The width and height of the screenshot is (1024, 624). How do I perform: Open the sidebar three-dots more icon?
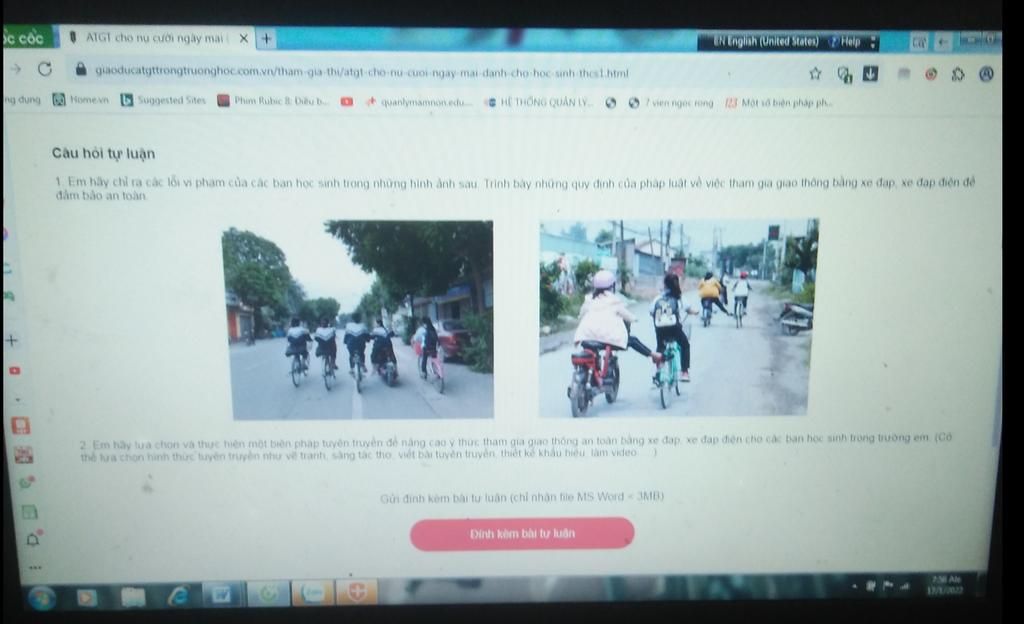(x=35, y=568)
